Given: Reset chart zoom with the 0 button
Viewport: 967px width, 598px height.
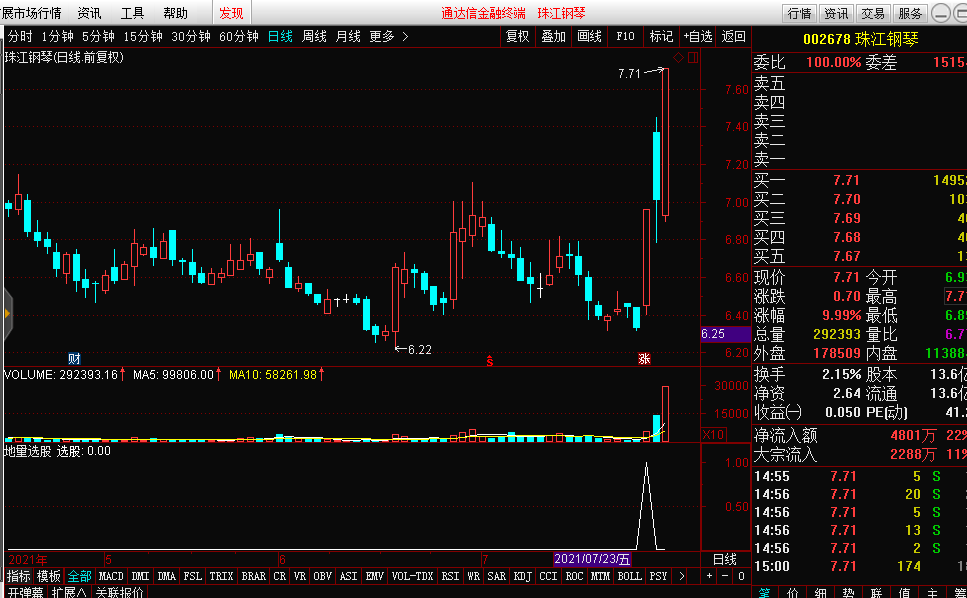Looking at the screenshot, I should tap(741, 576).
